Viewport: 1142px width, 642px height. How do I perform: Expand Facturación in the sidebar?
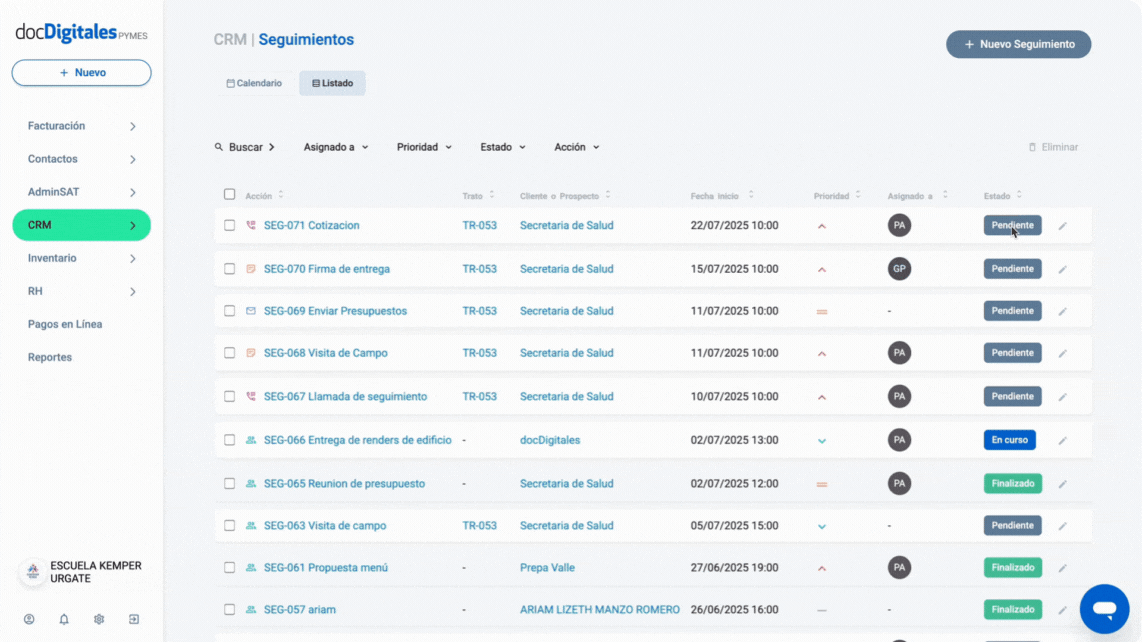tap(82, 126)
